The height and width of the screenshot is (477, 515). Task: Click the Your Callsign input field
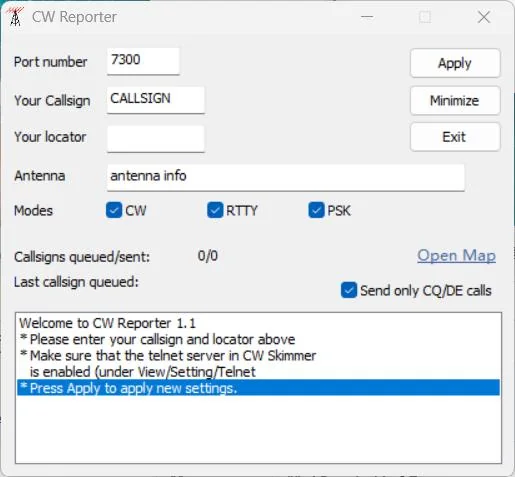click(156, 100)
